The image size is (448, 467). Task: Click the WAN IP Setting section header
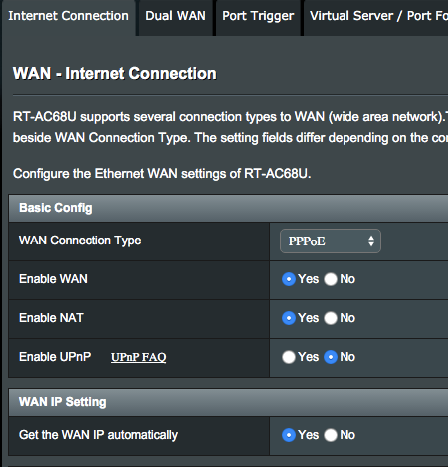tap(228, 402)
